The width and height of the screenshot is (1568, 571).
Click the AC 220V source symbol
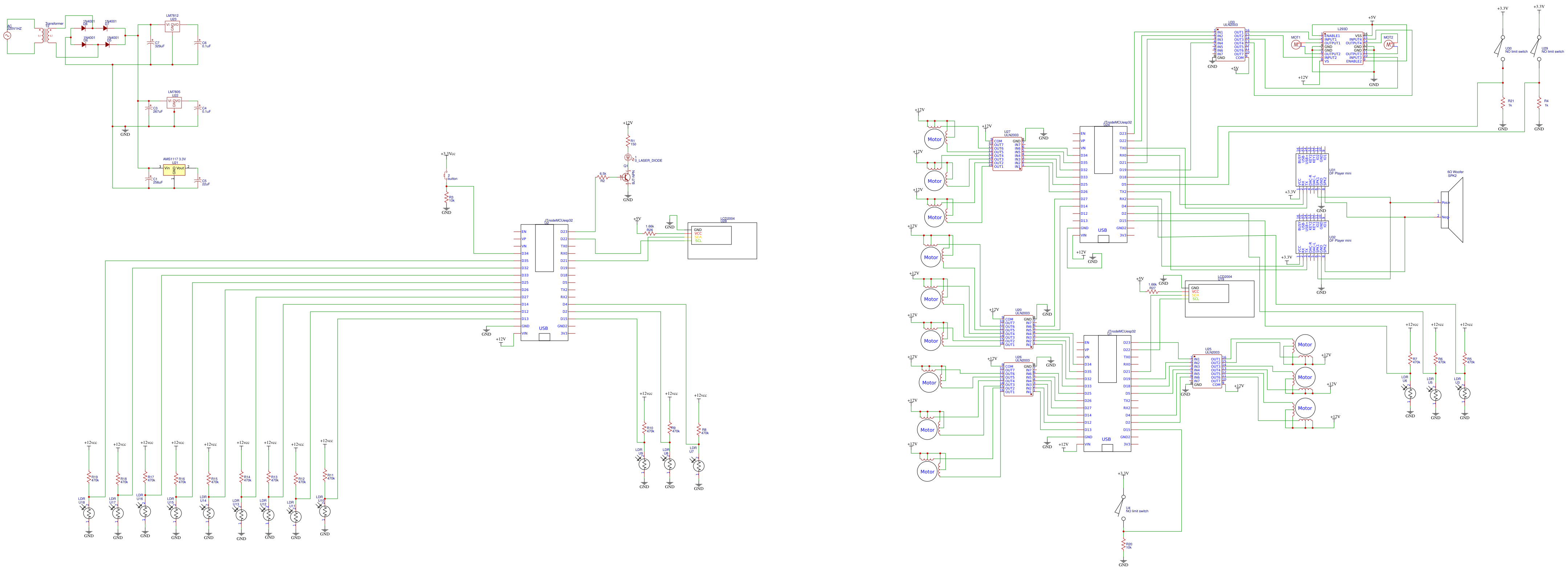tap(8, 36)
